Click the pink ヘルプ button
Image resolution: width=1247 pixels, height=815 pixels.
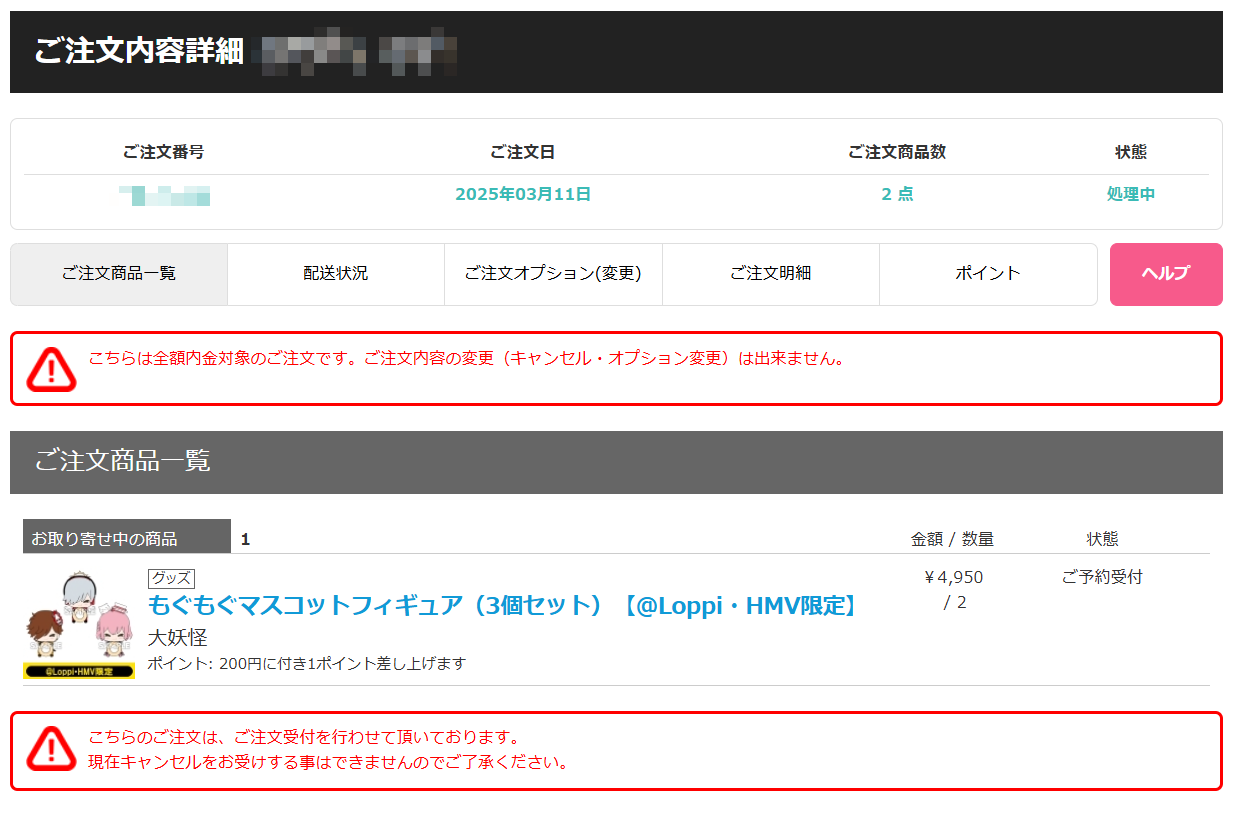click(x=1166, y=274)
